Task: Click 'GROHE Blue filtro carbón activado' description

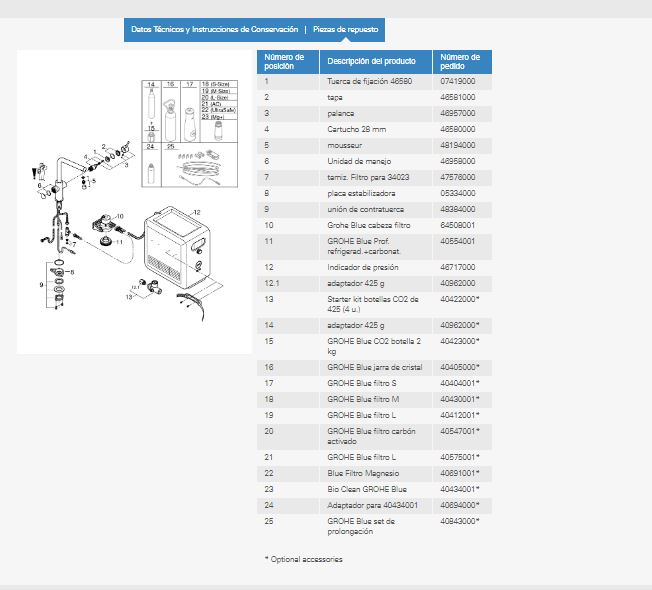Action: [371, 437]
